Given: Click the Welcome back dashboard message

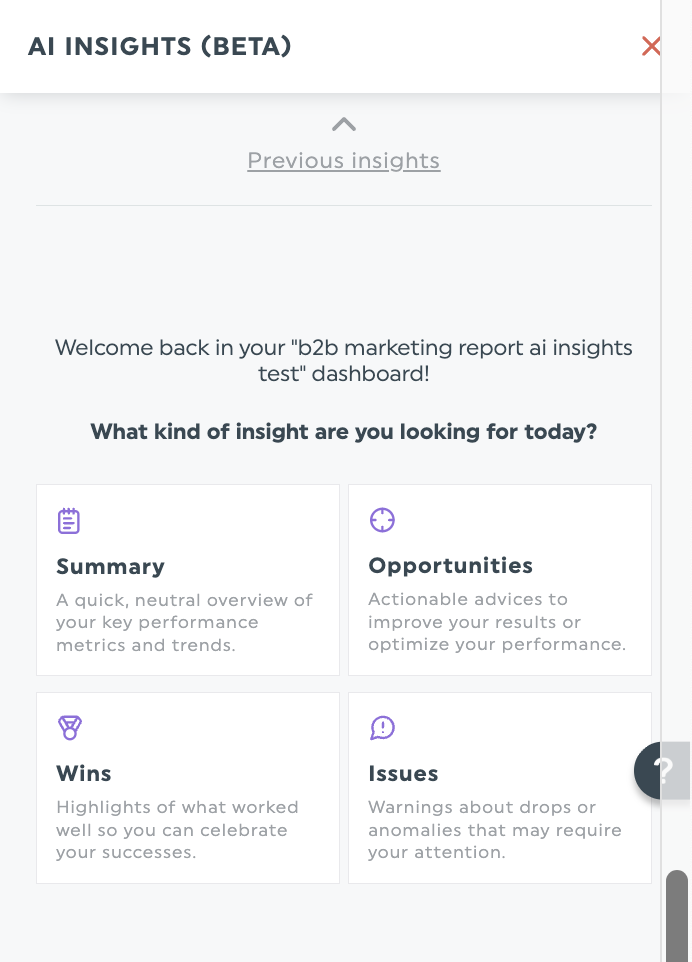Looking at the screenshot, I should (344, 360).
